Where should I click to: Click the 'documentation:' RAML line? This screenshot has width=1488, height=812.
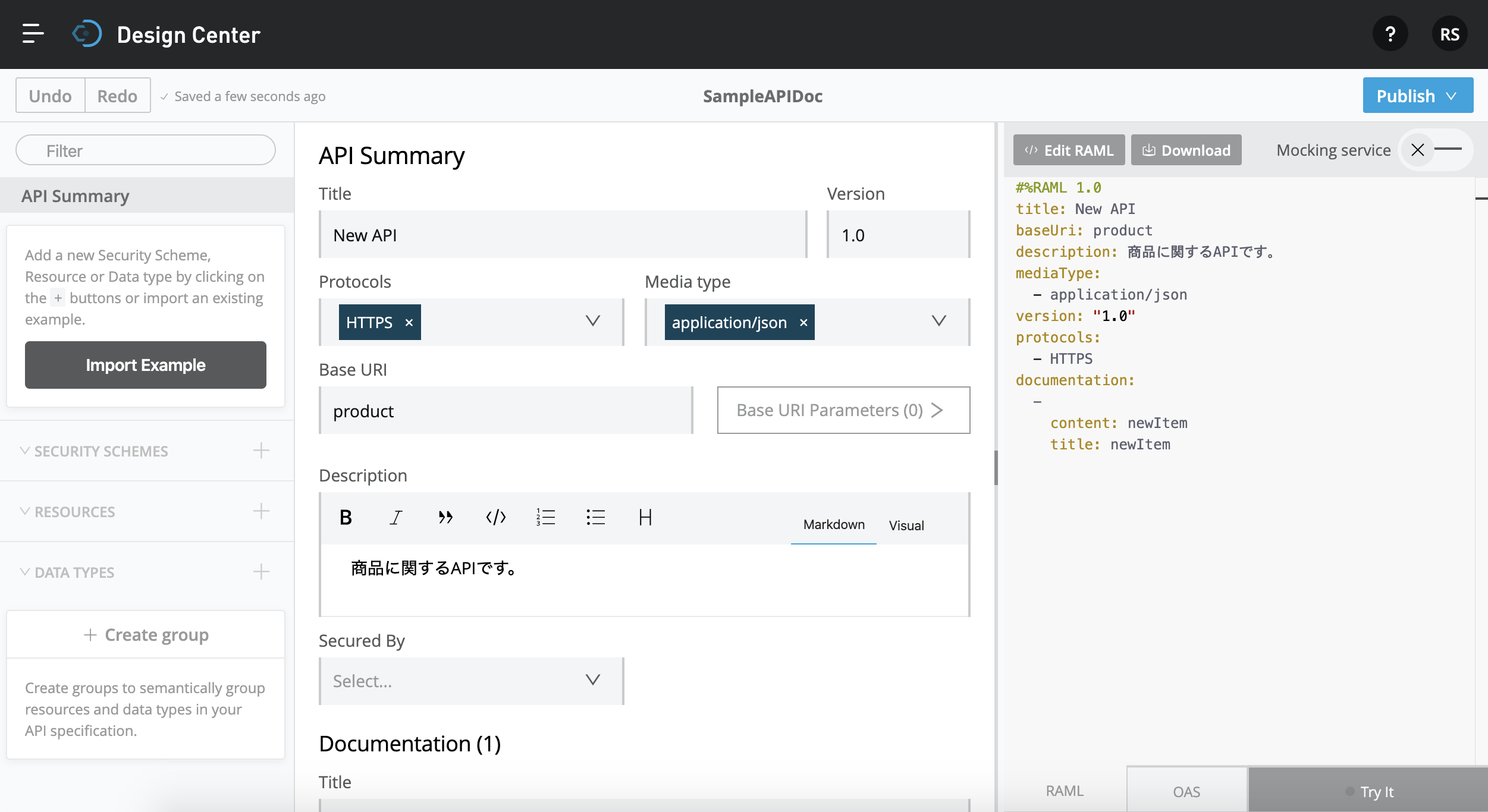point(1075,380)
